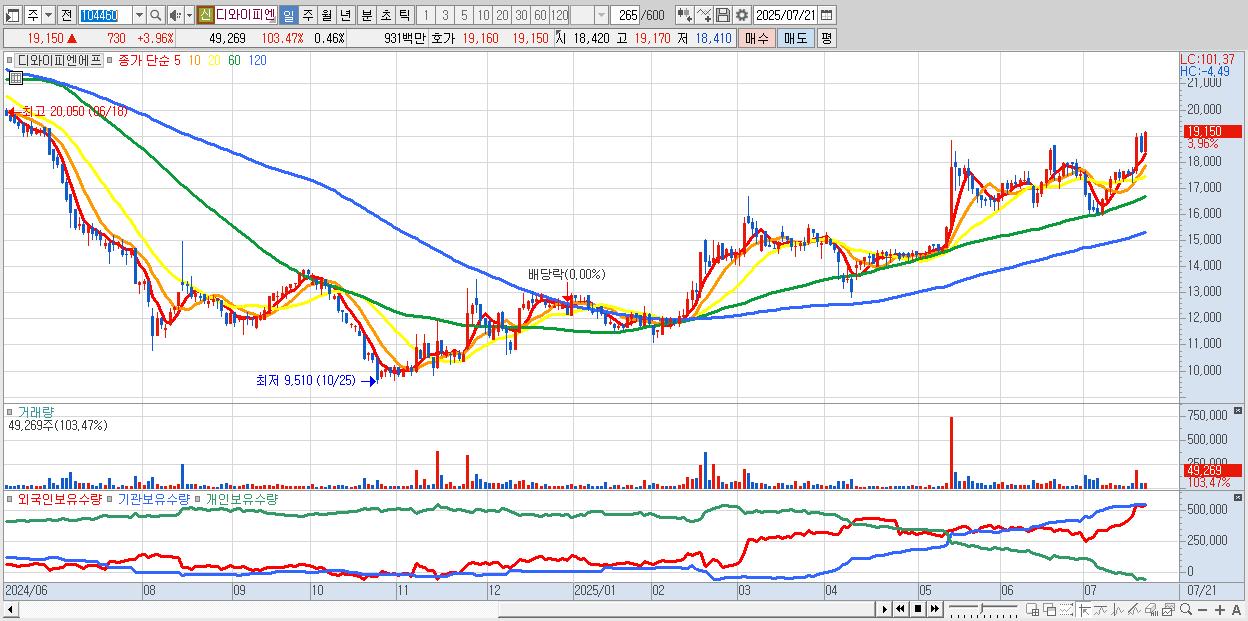Click the save chart floppy icon

[x=723, y=15]
